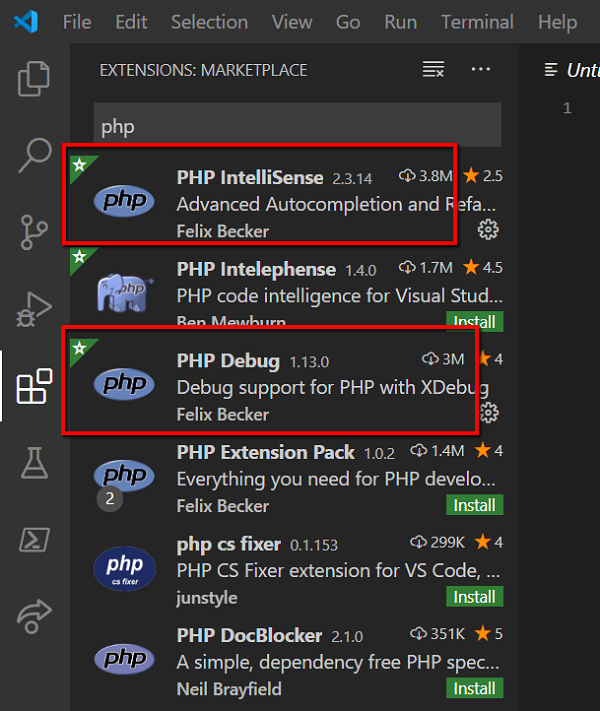The height and width of the screenshot is (711, 600).
Task: Click the PHP IntelliSense logo
Action: click(x=124, y=200)
